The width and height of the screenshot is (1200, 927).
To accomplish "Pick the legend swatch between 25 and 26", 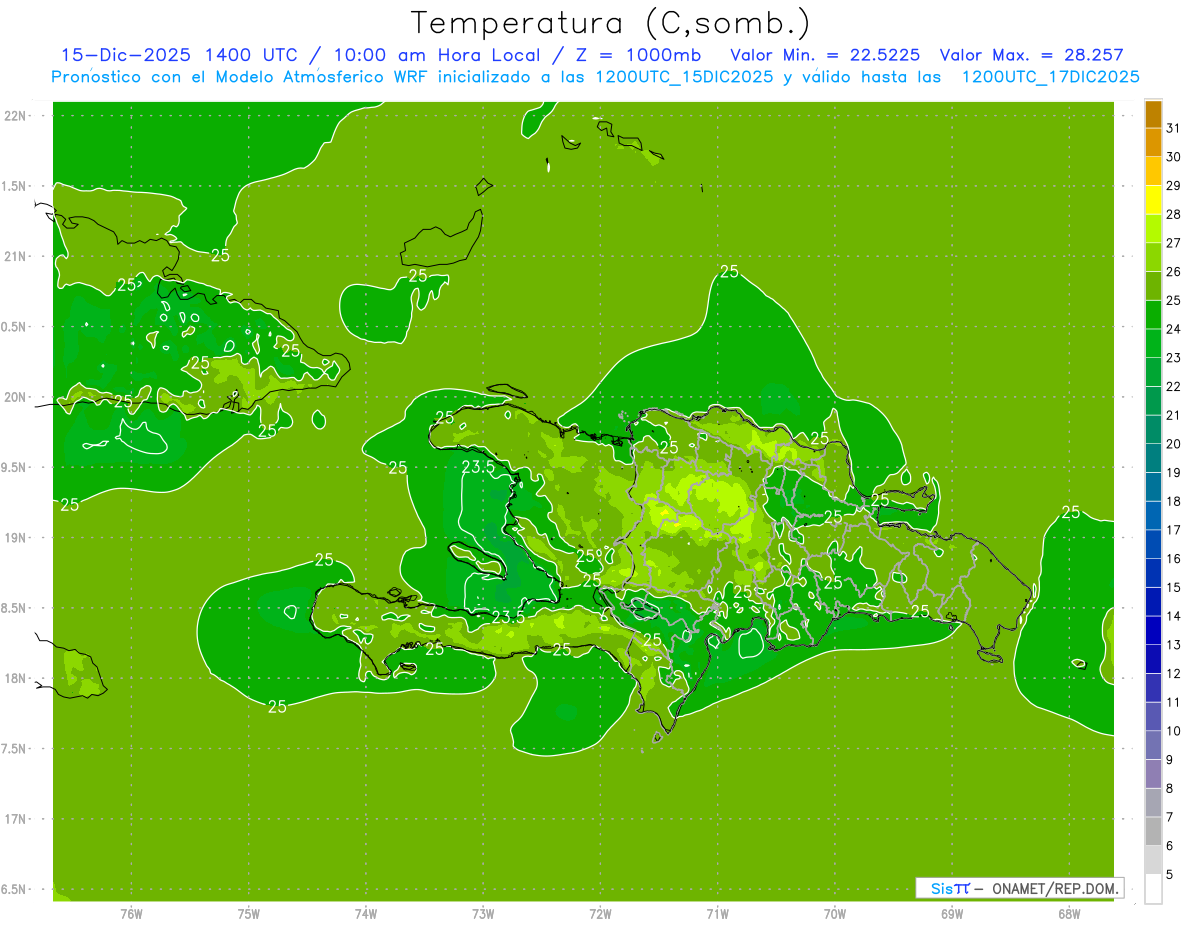I will [1153, 286].
